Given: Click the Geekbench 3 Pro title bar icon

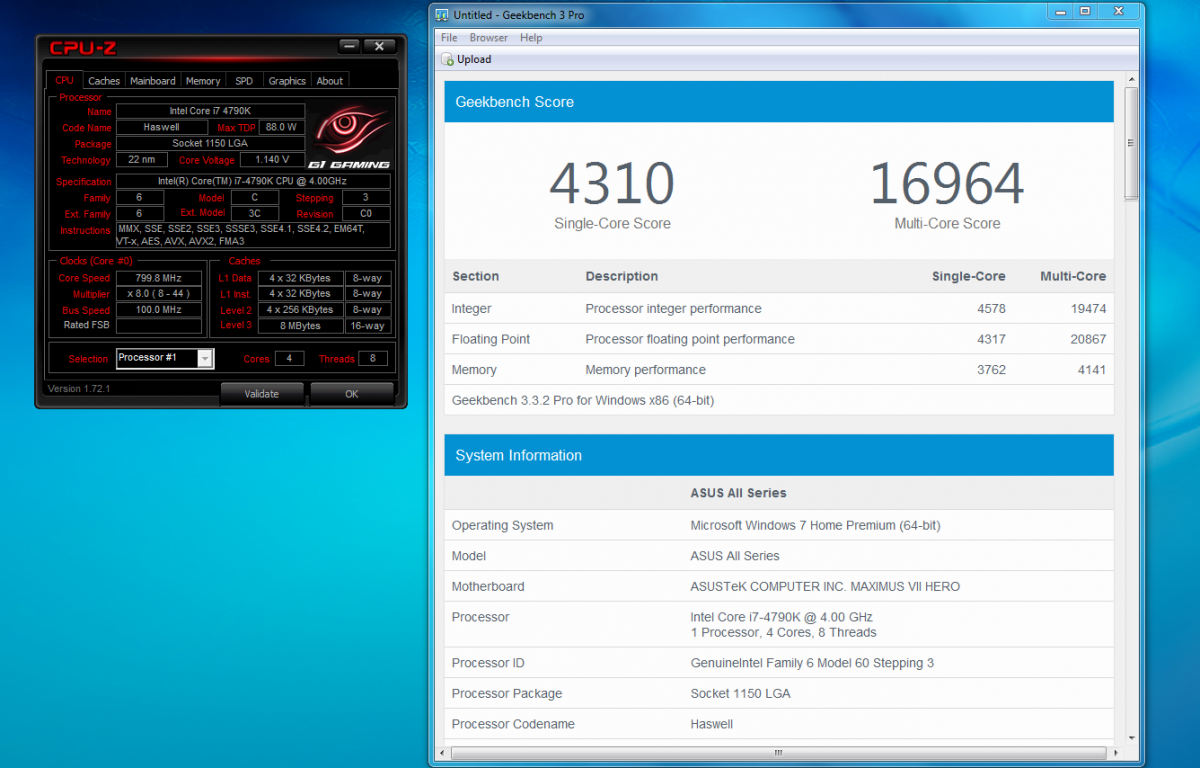Looking at the screenshot, I should point(442,15).
